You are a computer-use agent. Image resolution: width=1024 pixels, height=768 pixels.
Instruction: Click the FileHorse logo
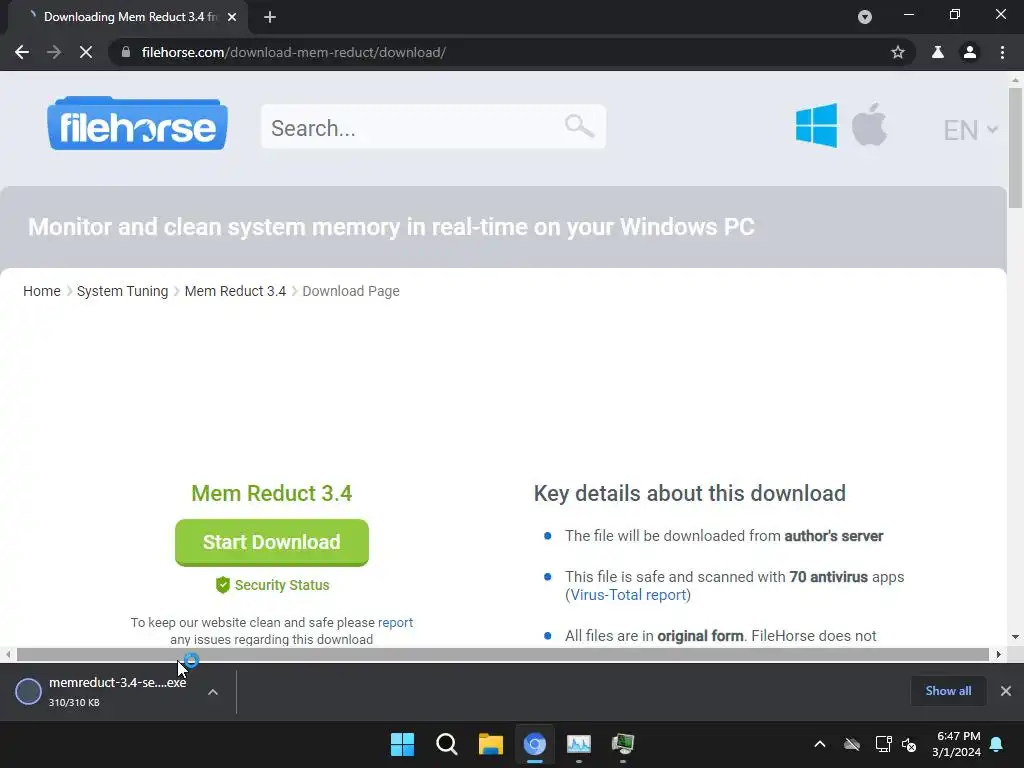tap(137, 123)
